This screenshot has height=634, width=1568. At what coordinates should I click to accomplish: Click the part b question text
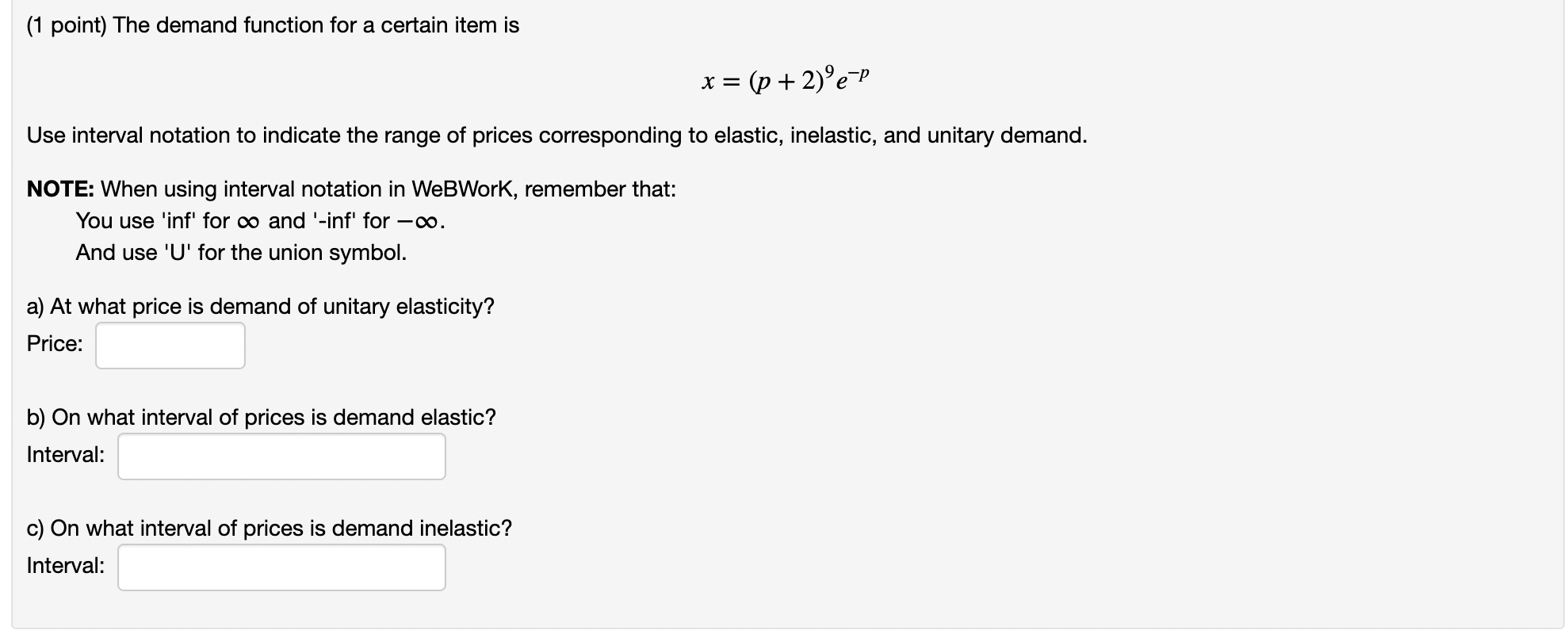click(260, 417)
